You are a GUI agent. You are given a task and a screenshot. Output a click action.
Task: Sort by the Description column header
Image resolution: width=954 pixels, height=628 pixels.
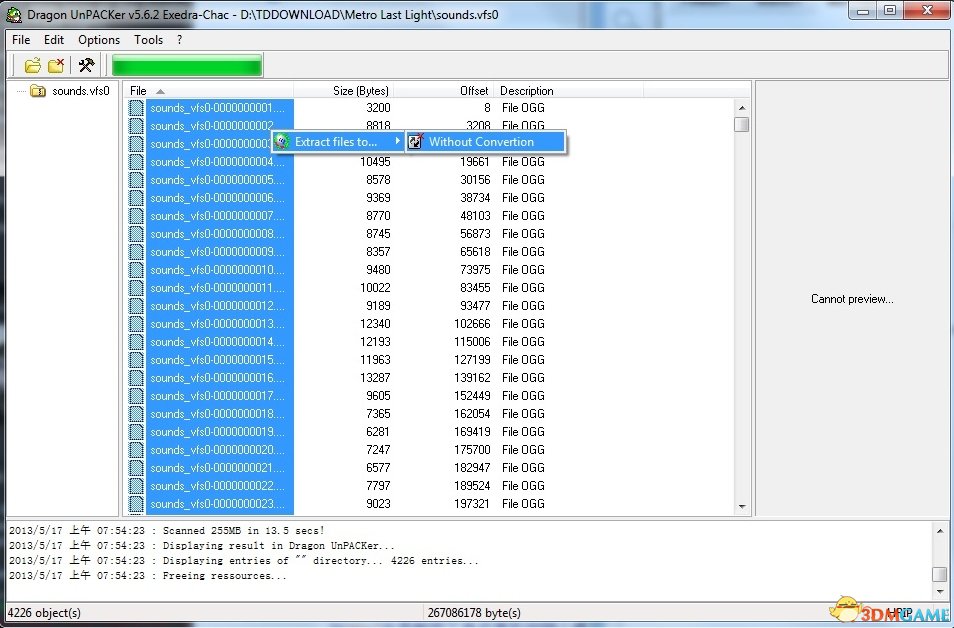click(568, 91)
